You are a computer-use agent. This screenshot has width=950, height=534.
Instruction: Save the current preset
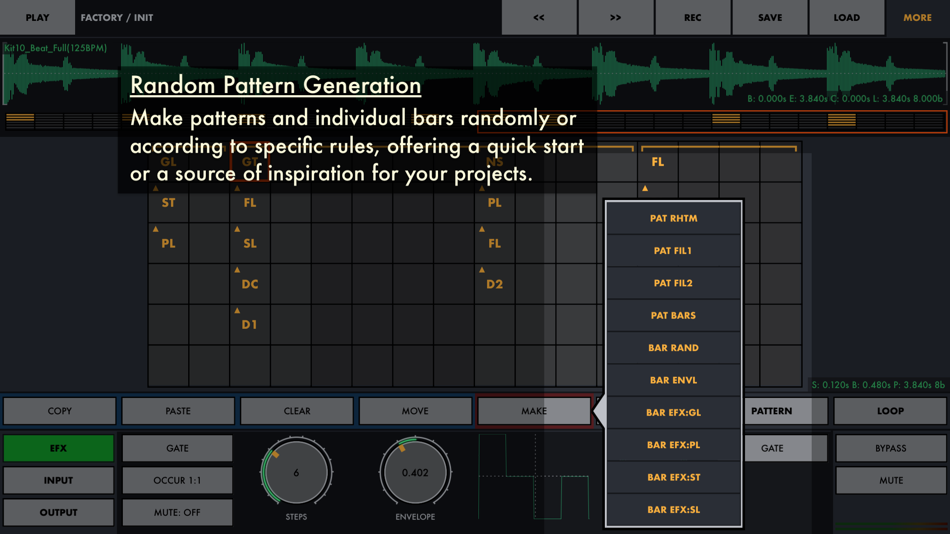pyautogui.click(x=769, y=18)
